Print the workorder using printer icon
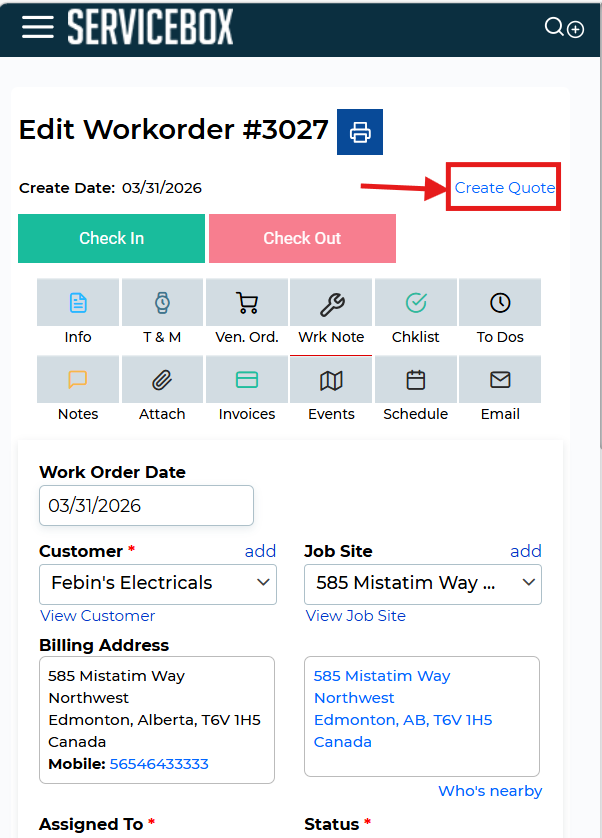602x838 pixels. pos(360,132)
